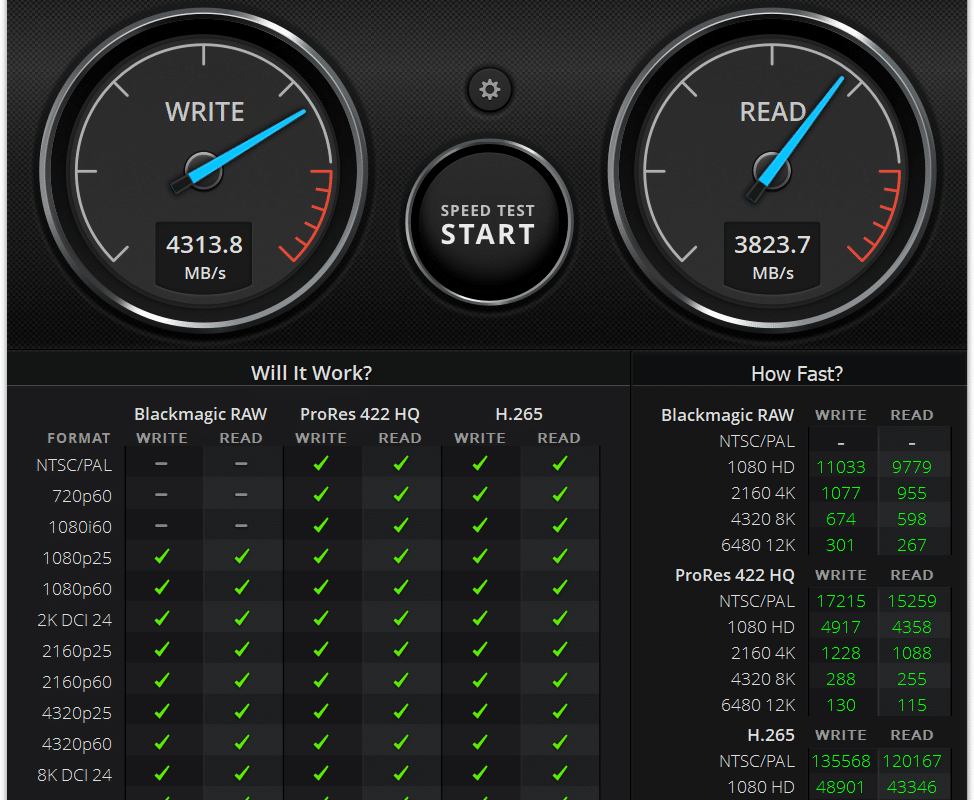Viewport: 974px width, 800px height.
Task: Click Blackmagic RAW 1080 HD read value 9779
Action: 911,467
